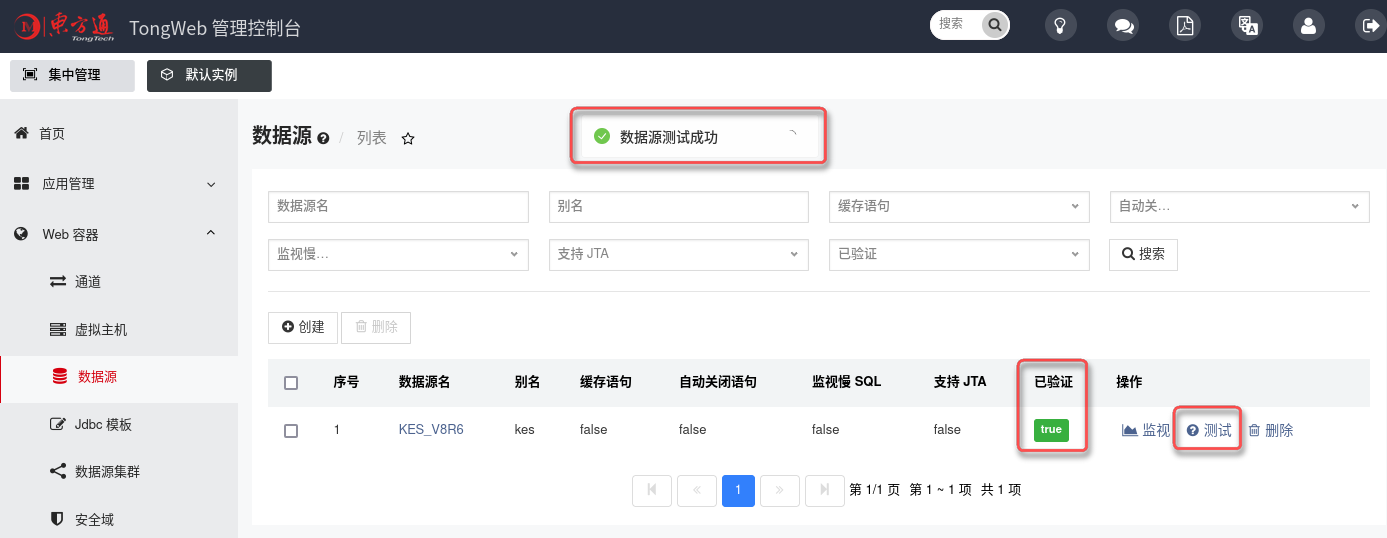The height and width of the screenshot is (538, 1387).
Task: Click 删除 trash action for KES_V8R6
Action: 1270,430
